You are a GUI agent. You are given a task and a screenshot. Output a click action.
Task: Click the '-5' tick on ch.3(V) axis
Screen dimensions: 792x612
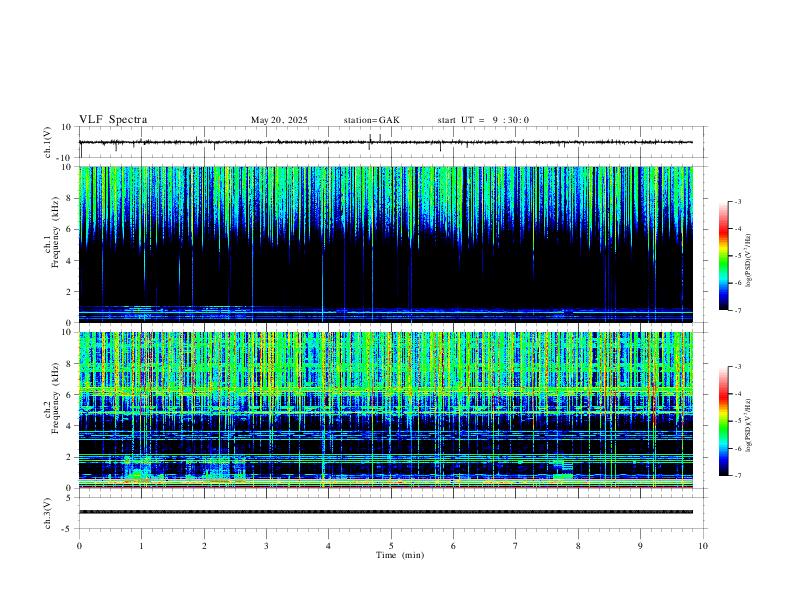(x=68, y=529)
